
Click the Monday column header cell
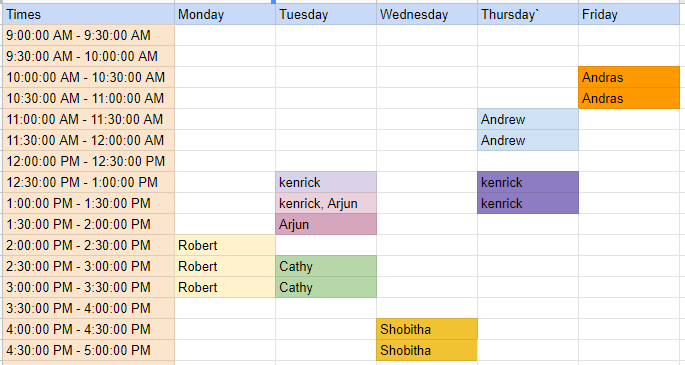pos(225,14)
